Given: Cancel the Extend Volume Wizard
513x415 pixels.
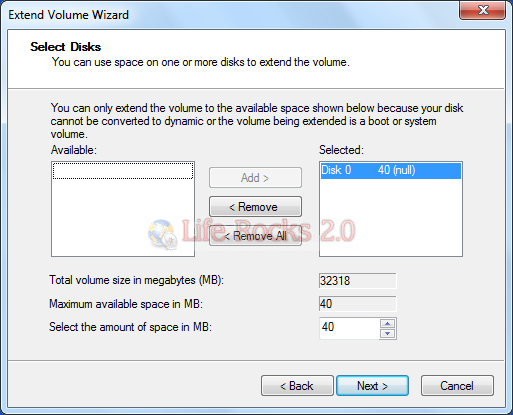Looking at the screenshot, I should point(457,386).
